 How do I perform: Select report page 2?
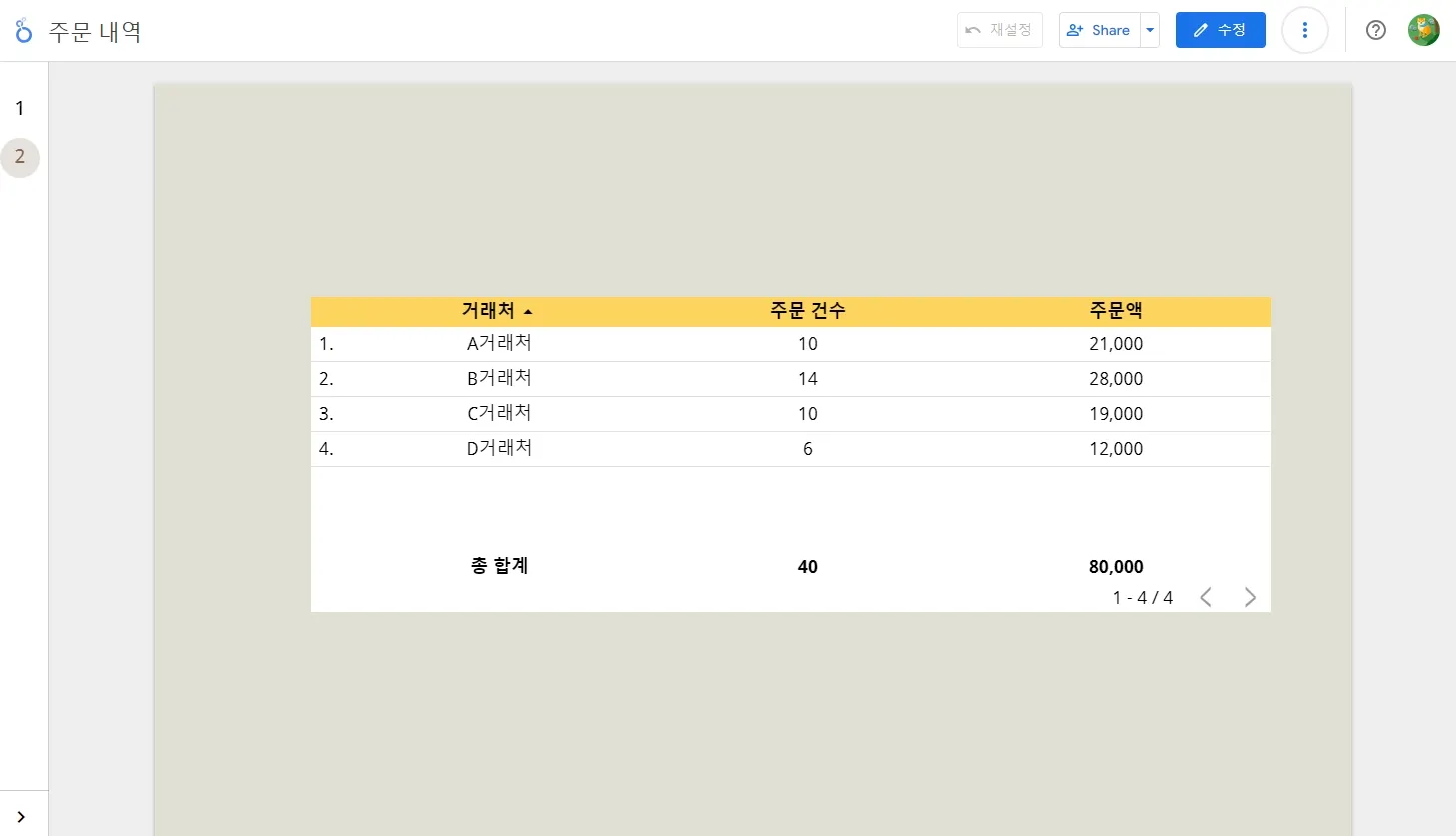coord(20,157)
